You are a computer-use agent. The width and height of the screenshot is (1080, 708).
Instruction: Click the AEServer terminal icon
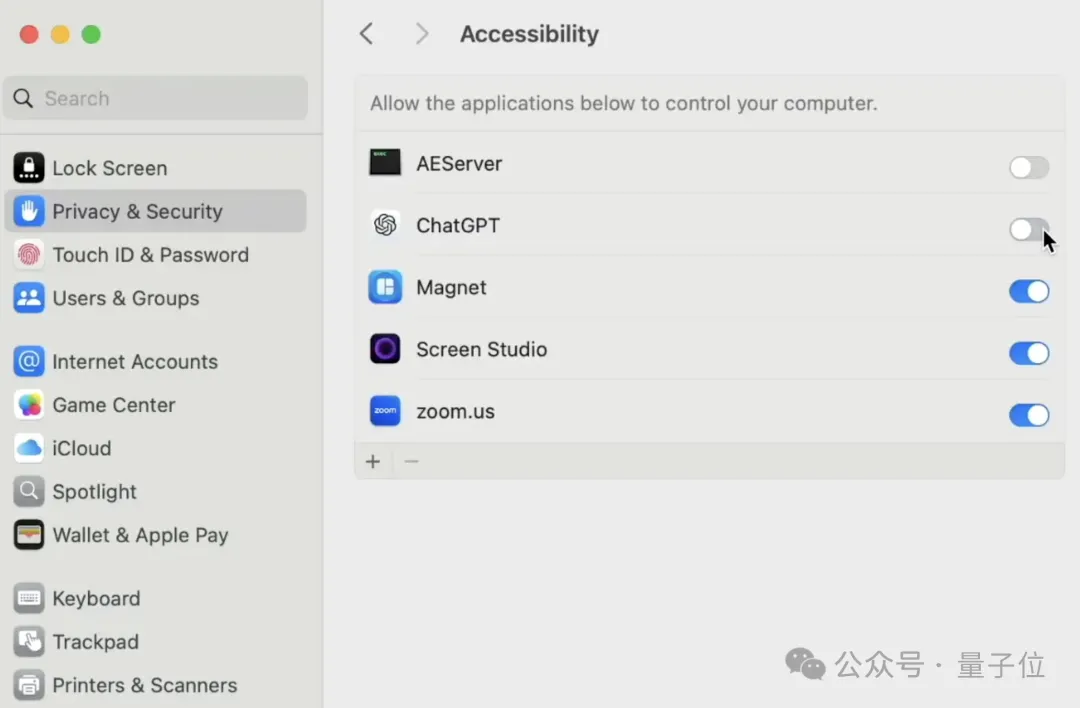[x=385, y=163]
